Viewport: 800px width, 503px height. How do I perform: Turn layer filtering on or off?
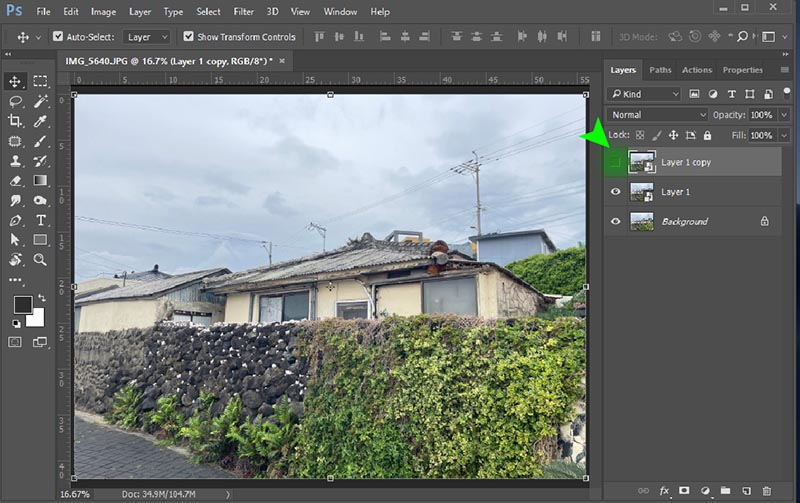point(787,93)
